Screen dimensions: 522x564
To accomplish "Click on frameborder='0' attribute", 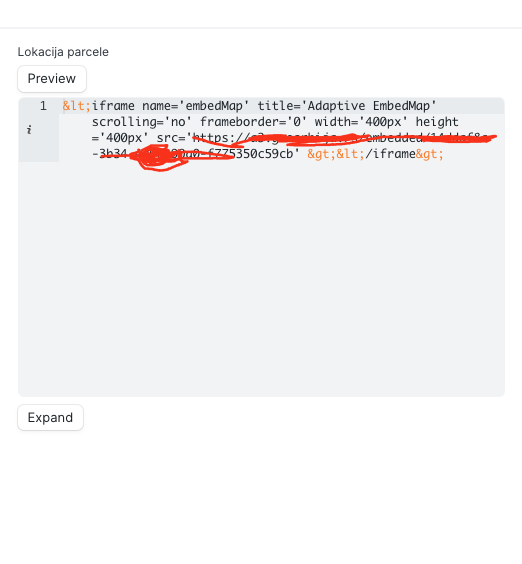I will click(253, 122).
